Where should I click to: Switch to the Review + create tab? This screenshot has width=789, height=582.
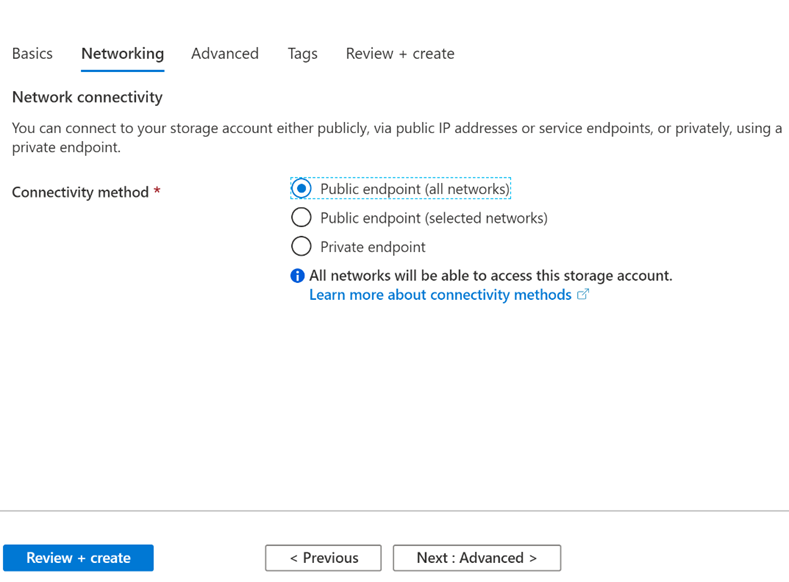coord(400,53)
